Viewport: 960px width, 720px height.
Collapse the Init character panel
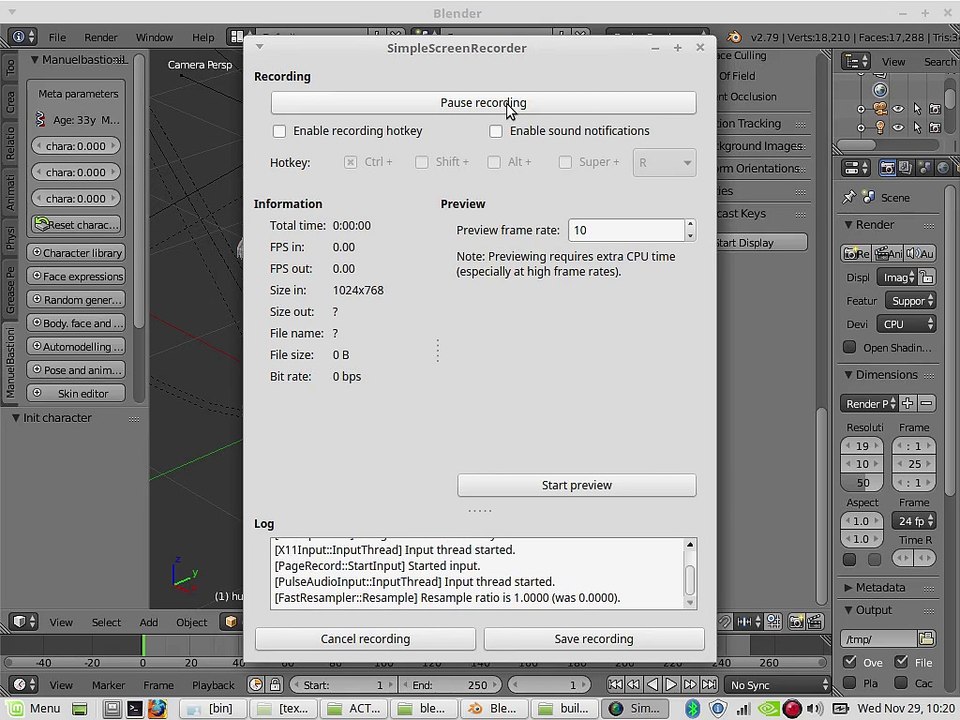click(x=16, y=418)
